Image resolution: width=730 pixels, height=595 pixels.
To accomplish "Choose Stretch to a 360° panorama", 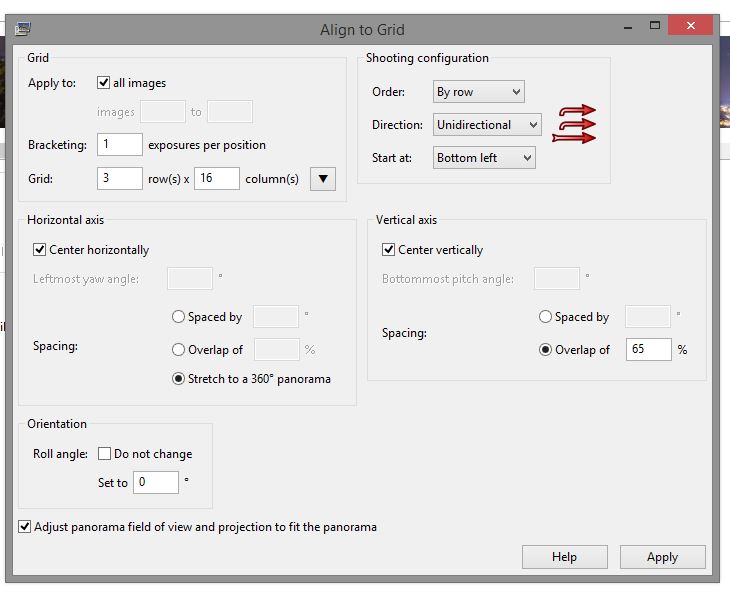I will point(178,379).
